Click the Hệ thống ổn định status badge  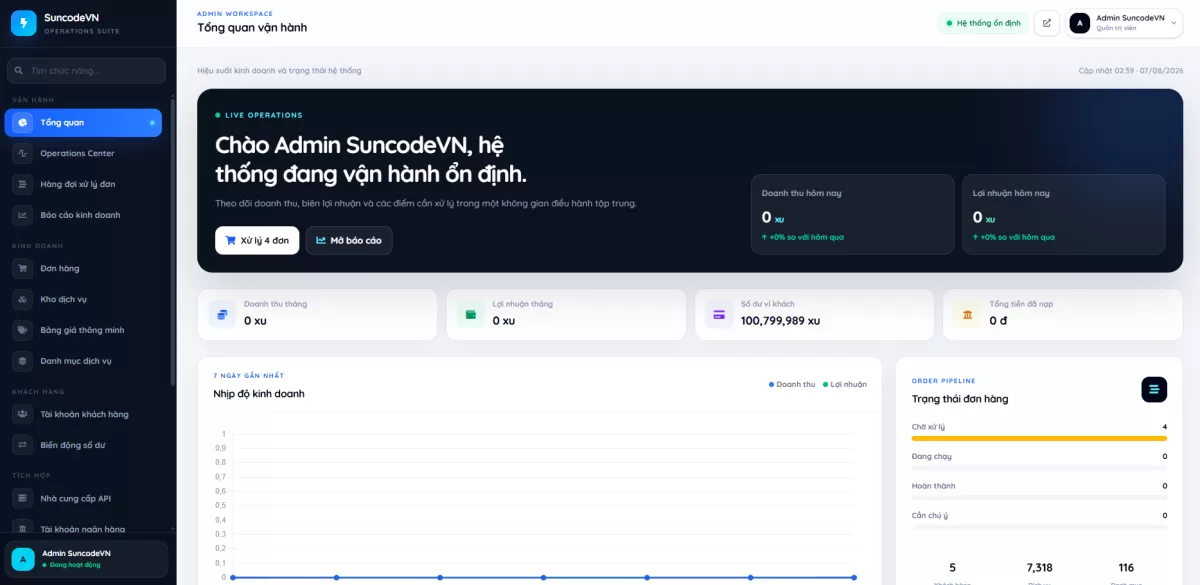[x=983, y=23]
